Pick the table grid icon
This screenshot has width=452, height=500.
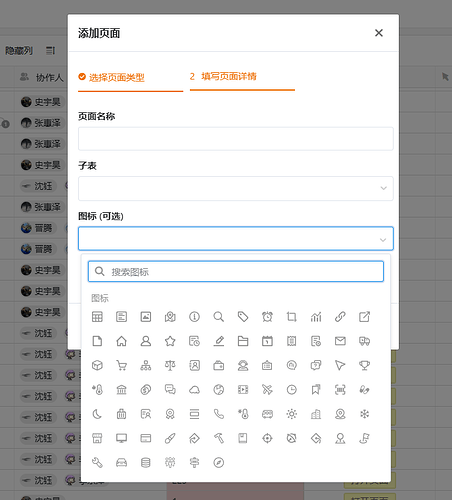[x=97, y=317]
